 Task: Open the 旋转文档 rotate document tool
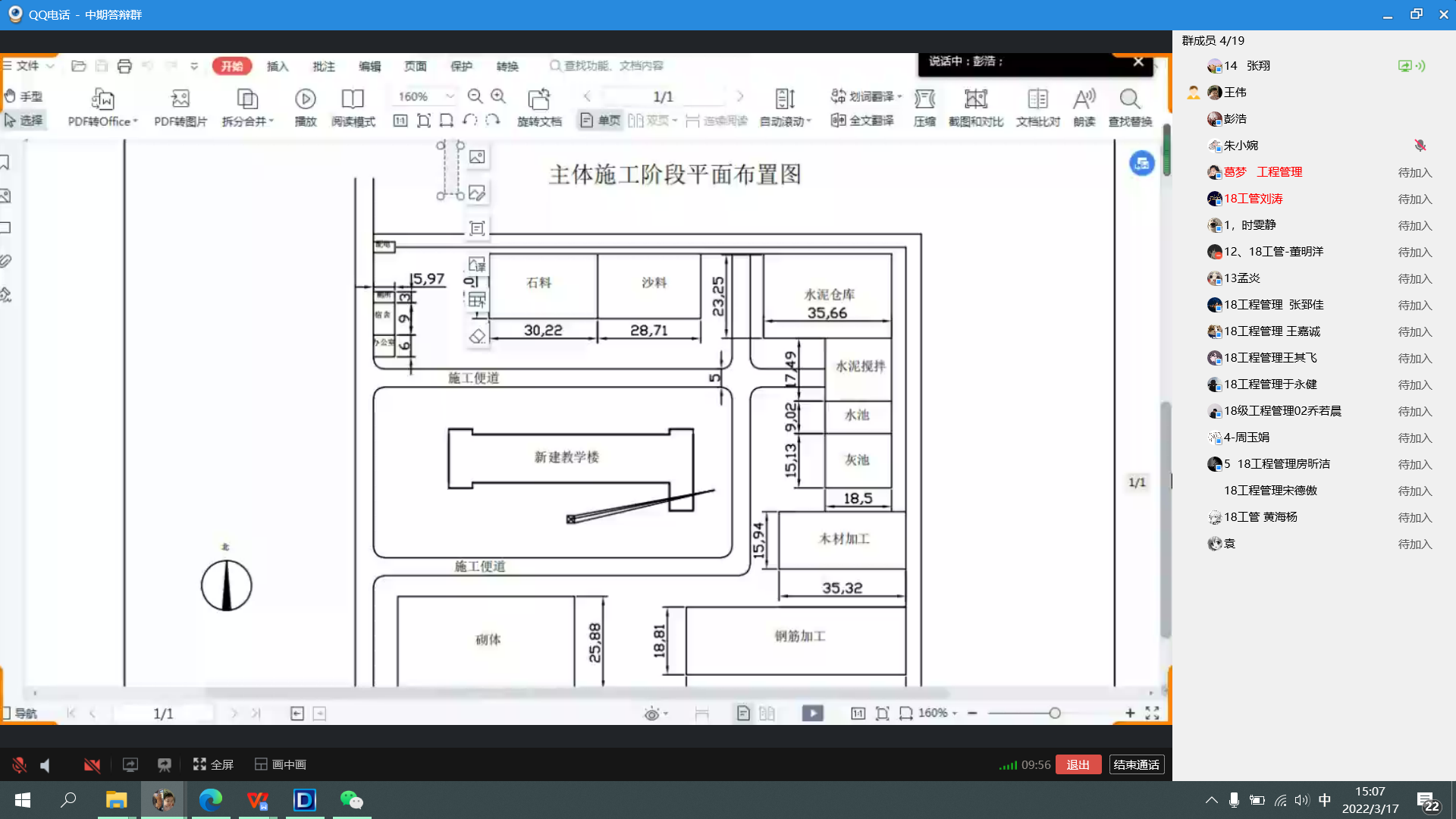pos(538,99)
